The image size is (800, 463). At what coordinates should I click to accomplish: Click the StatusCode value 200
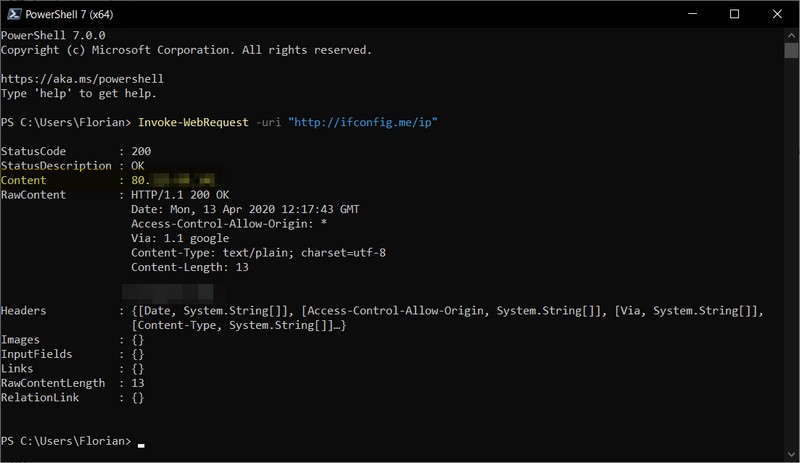141,152
